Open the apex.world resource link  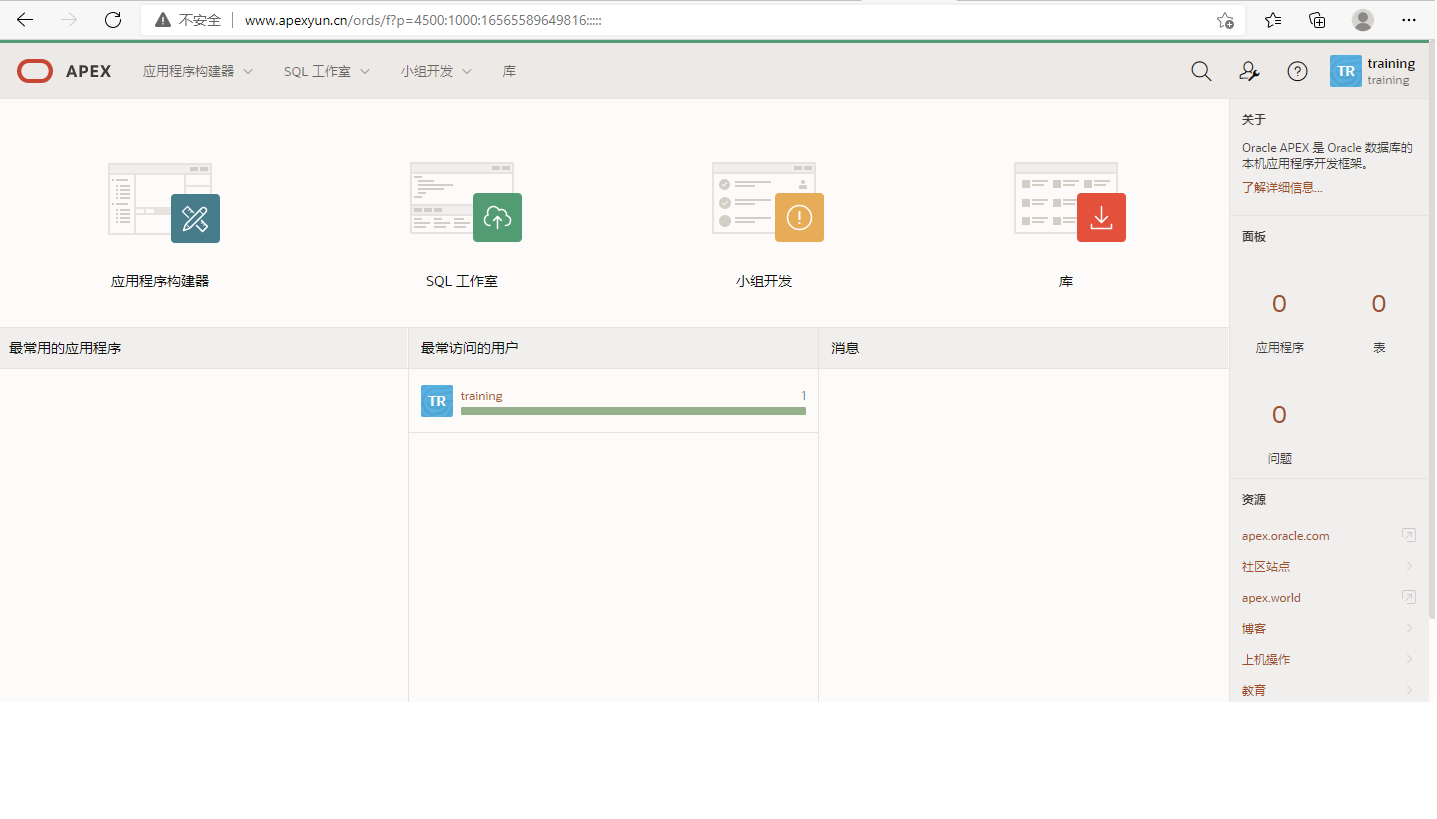coord(1271,597)
